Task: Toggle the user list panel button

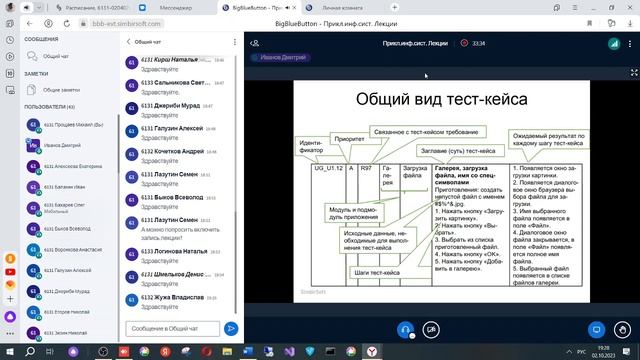Action: 255,43
